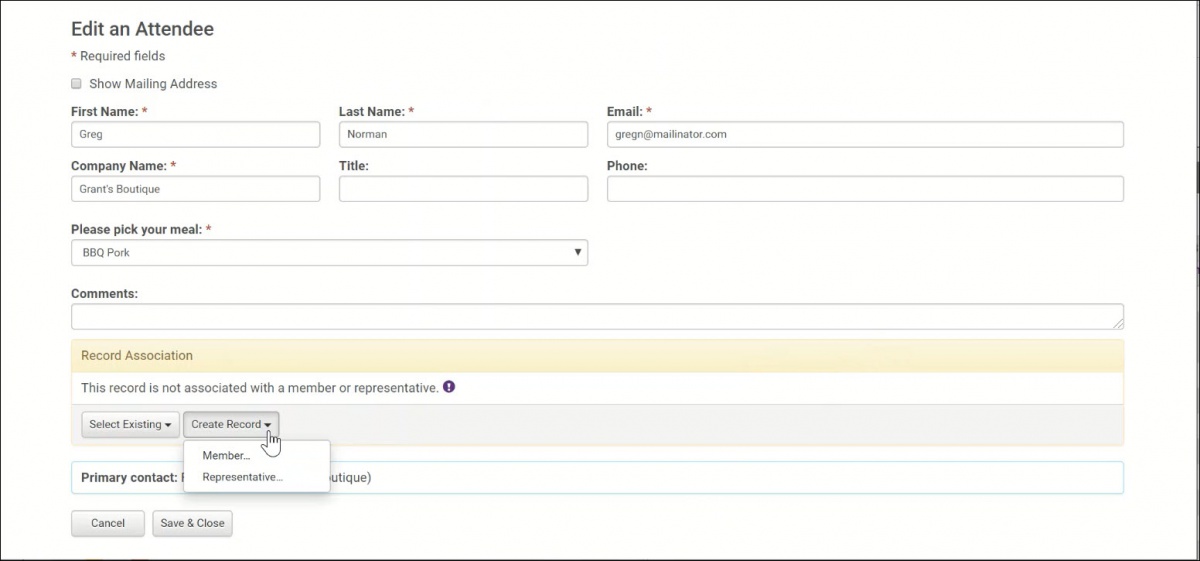Select the Company Name input field
This screenshot has height=561, width=1200.
(x=195, y=189)
